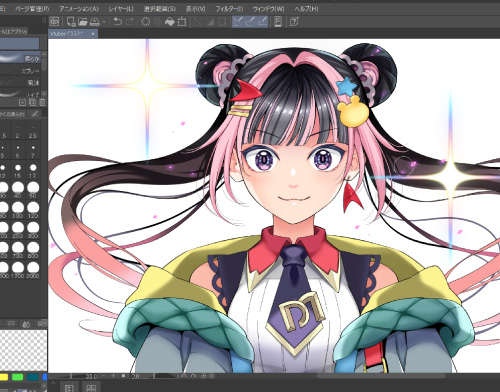Select the トーン sub tool
Viewport: 500px width, 392px height.
point(20,93)
